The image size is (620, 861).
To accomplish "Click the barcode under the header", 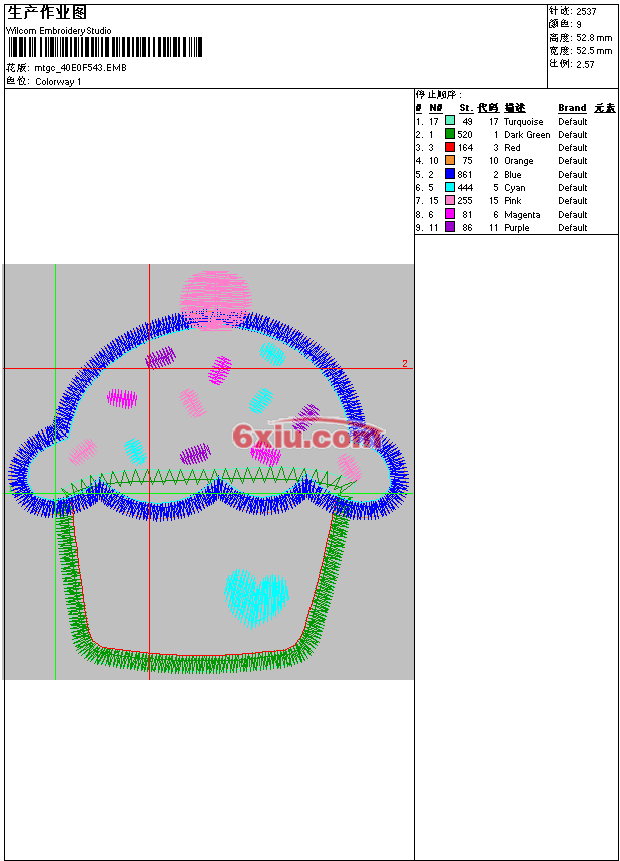I will pos(104,47).
